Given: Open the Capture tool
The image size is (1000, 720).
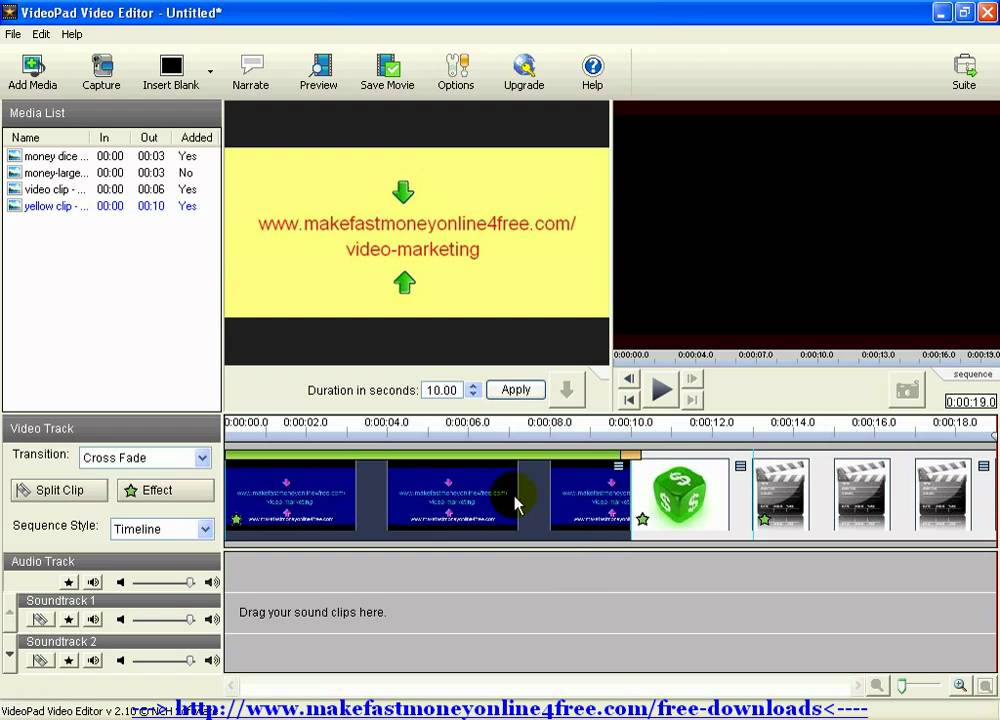Looking at the screenshot, I should click(101, 71).
